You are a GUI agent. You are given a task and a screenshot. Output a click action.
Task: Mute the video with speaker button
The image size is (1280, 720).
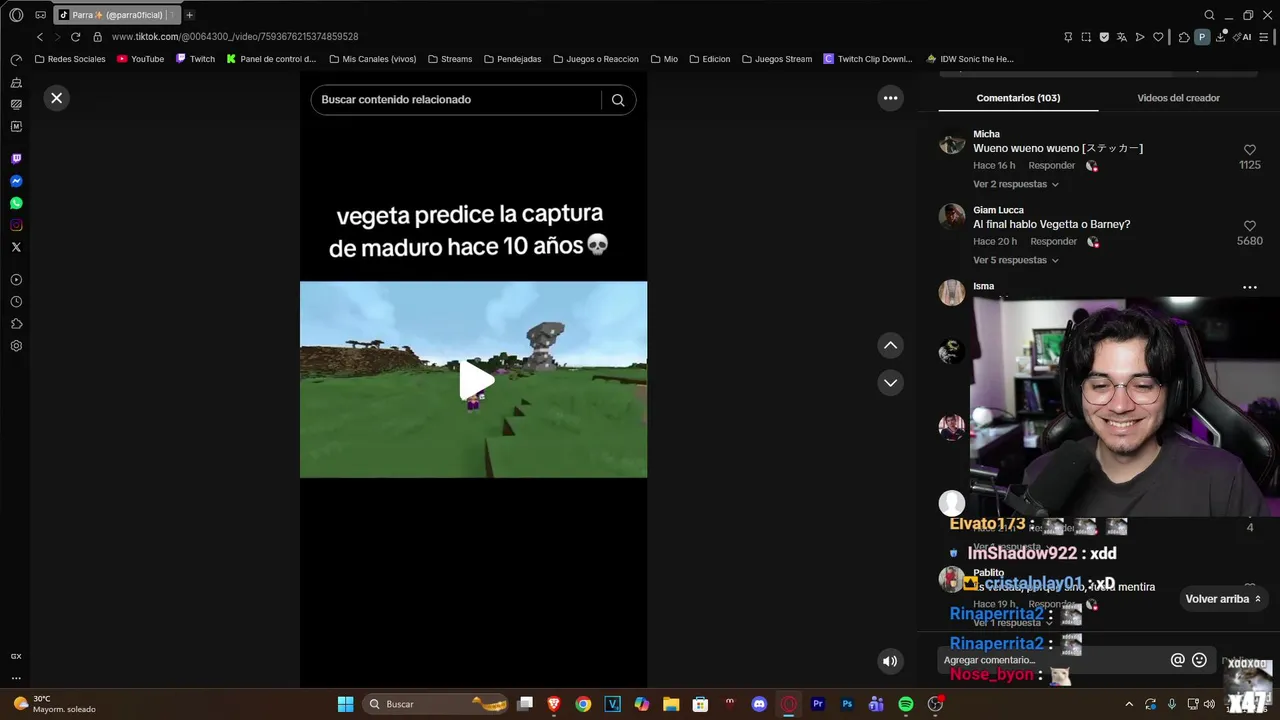pos(889,661)
